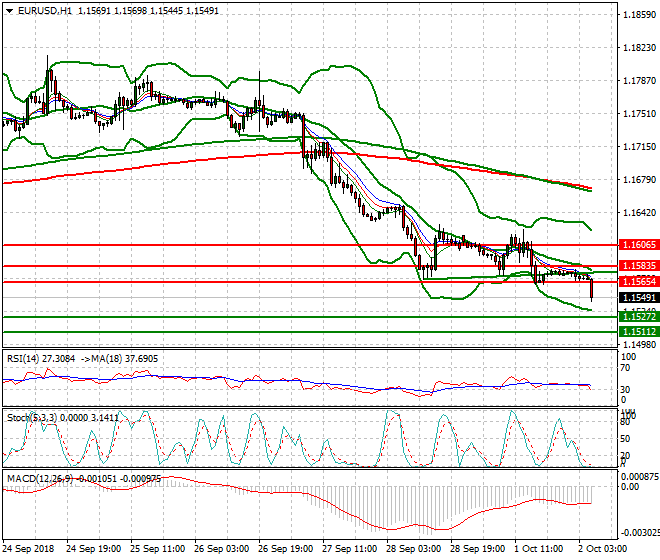
Task: Click the 1.16420 price scale value
Action: [639, 213]
